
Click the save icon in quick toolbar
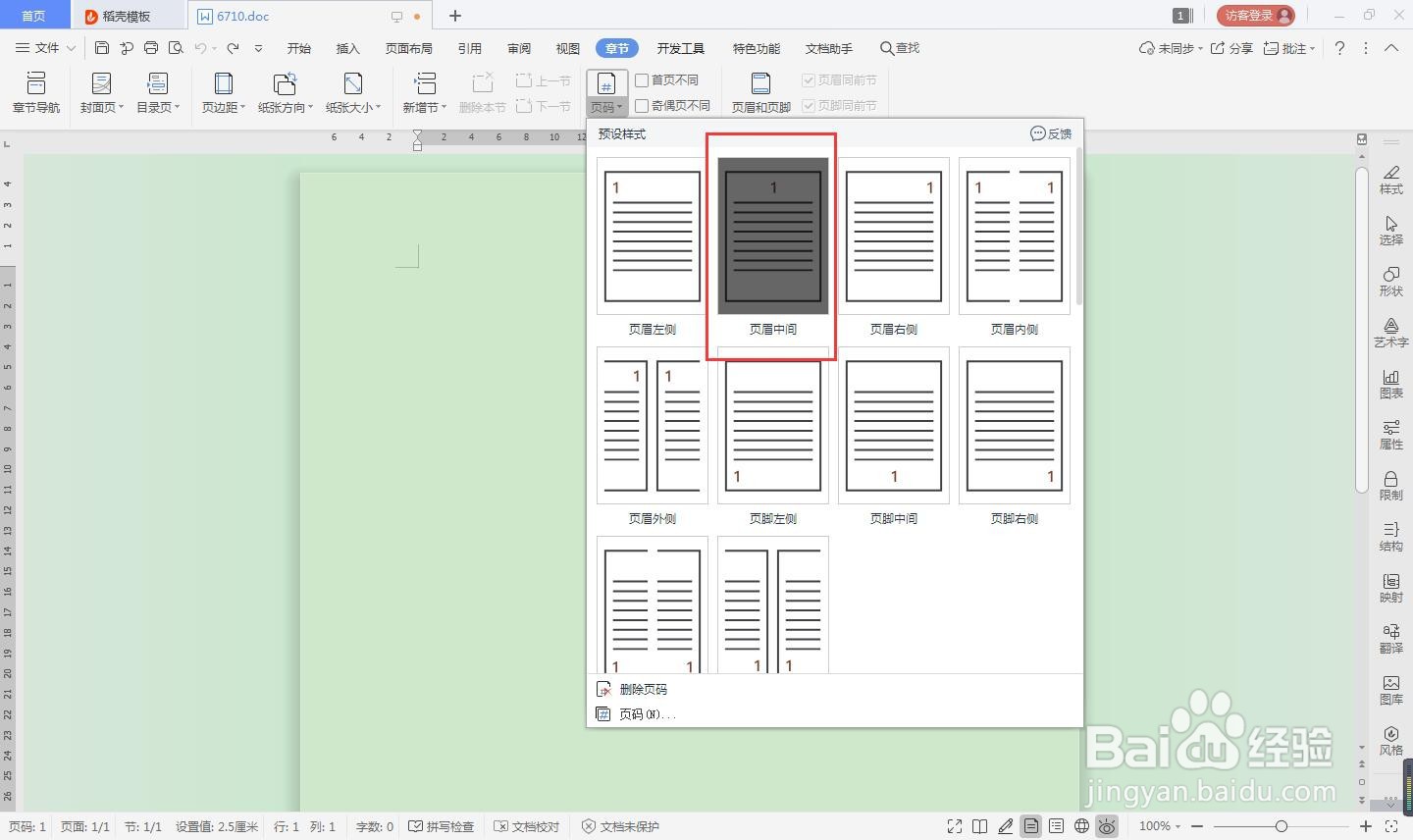pyautogui.click(x=102, y=48)
